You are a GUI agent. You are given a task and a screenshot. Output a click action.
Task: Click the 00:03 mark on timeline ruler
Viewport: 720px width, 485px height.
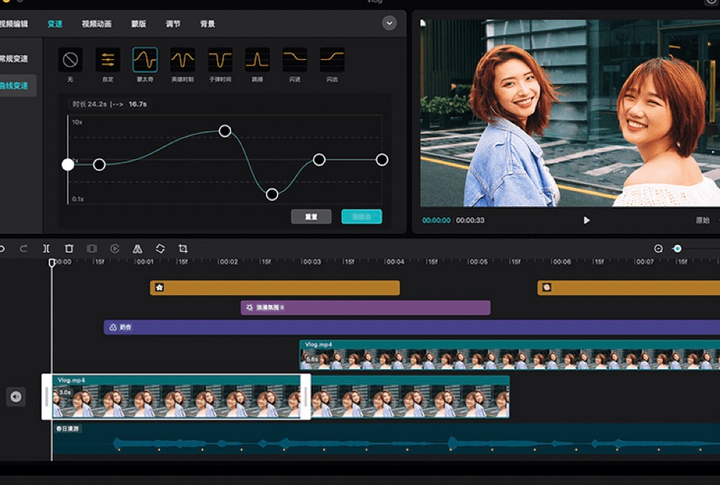point(311,262)
